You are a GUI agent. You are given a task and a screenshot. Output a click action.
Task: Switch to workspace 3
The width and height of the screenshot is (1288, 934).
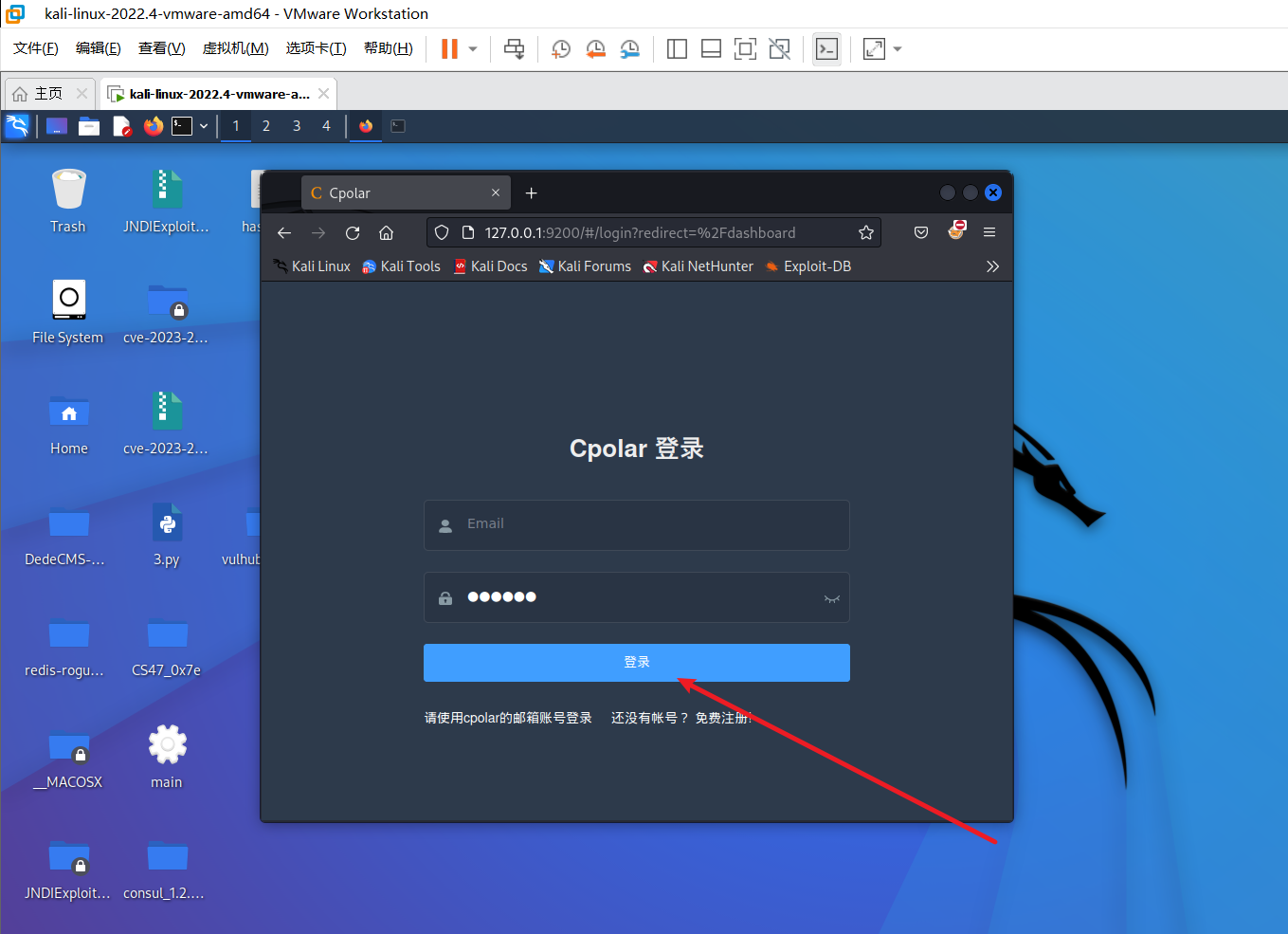[297, 126]
